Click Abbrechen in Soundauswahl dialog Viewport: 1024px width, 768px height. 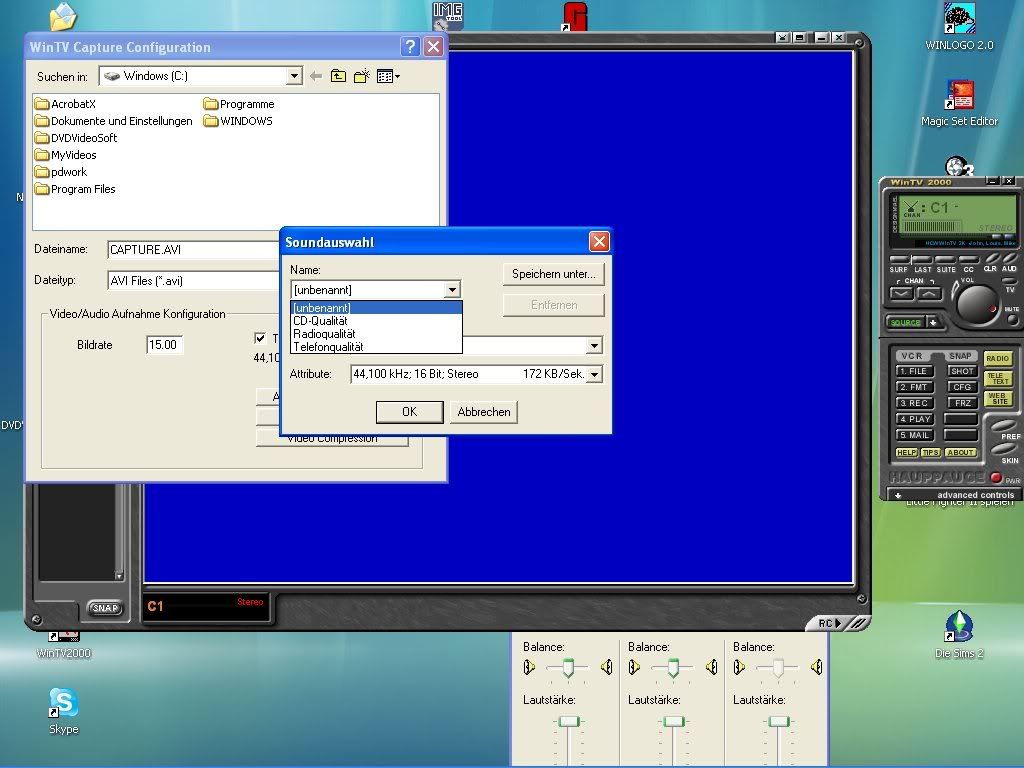484,412
